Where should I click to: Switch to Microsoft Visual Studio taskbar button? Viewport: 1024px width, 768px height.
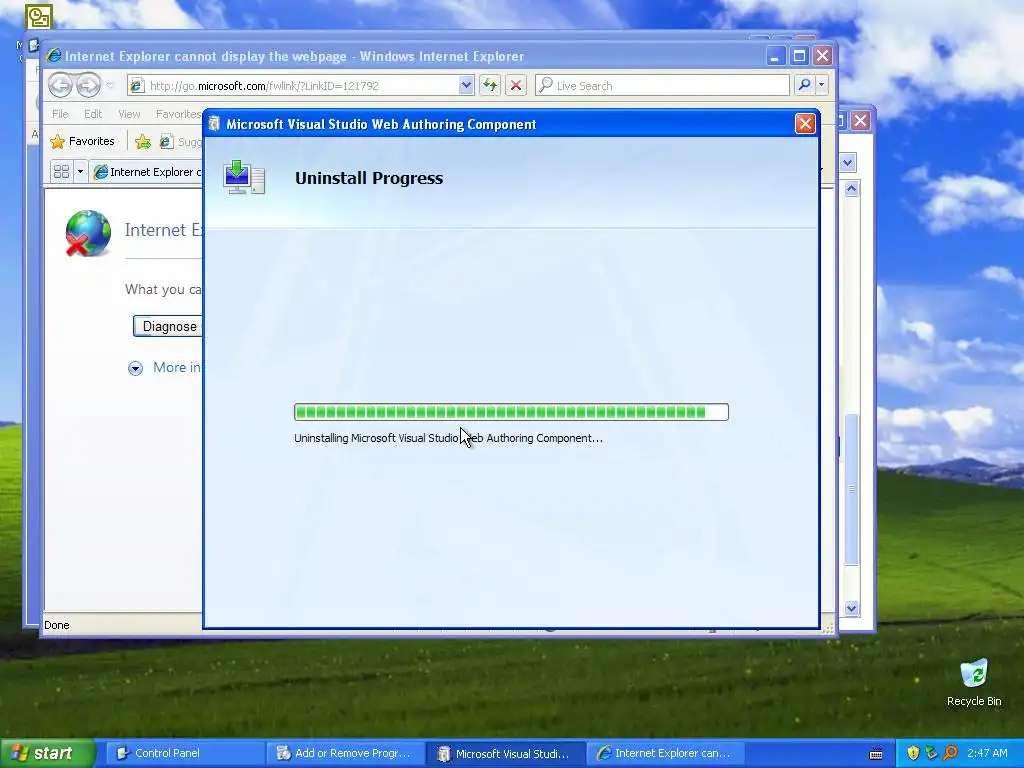[x=505, y=754]
